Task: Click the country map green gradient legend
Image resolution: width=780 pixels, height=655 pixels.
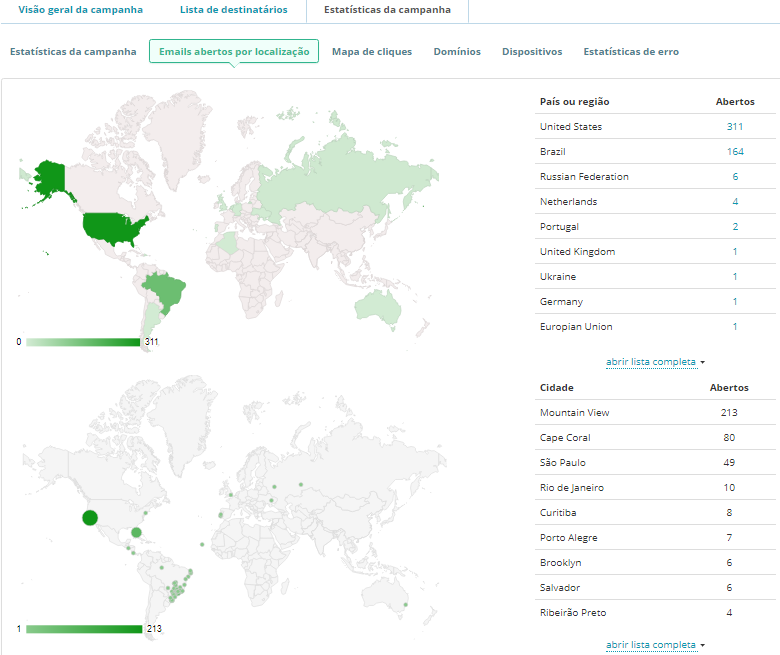Action: 83,342
